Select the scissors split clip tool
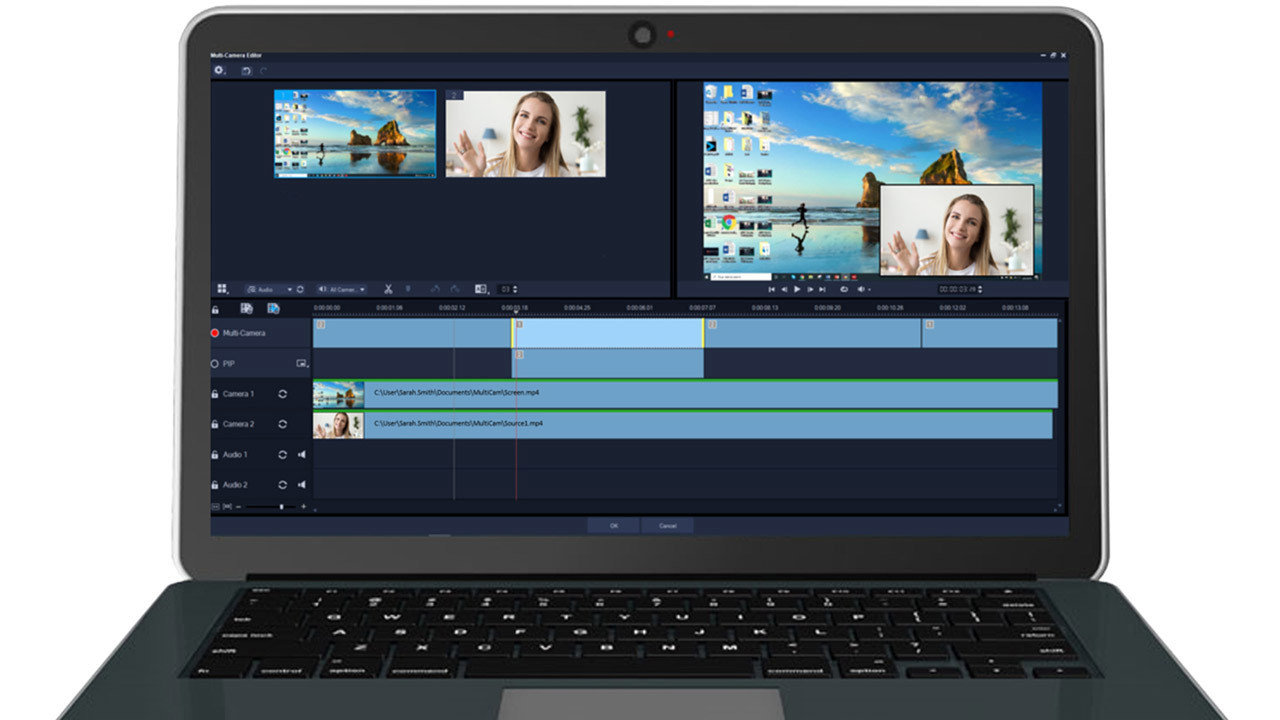 pyautogui.click(x=389, y=289)
